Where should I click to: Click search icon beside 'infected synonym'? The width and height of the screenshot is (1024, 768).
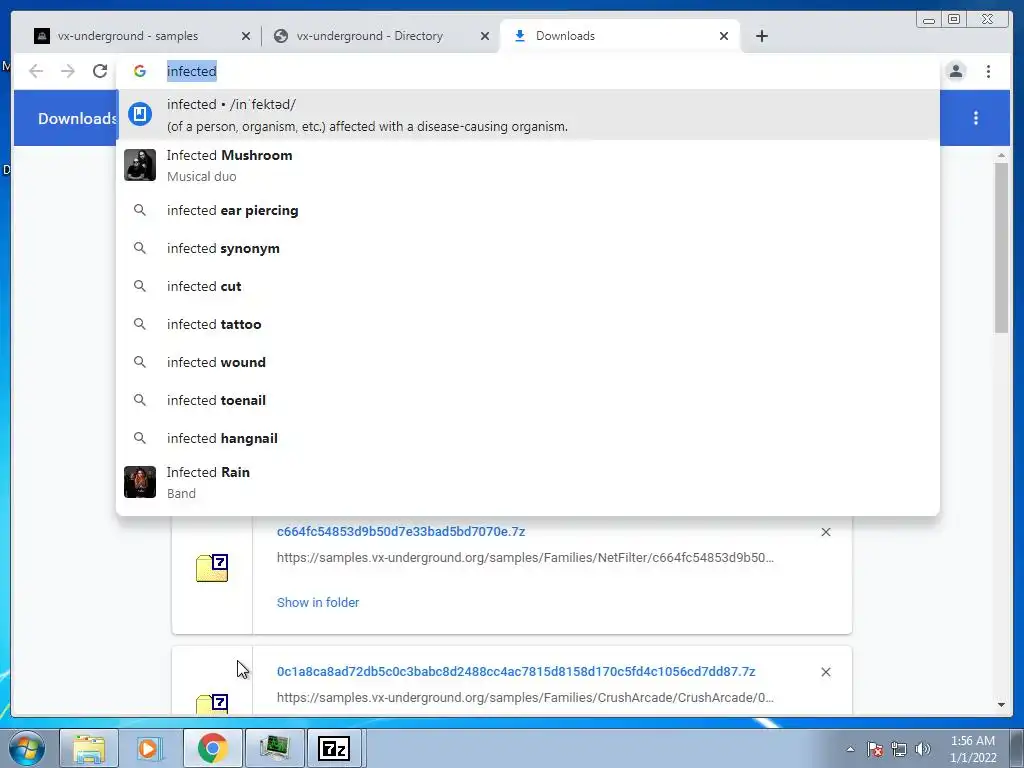click(x=140, y=248)
